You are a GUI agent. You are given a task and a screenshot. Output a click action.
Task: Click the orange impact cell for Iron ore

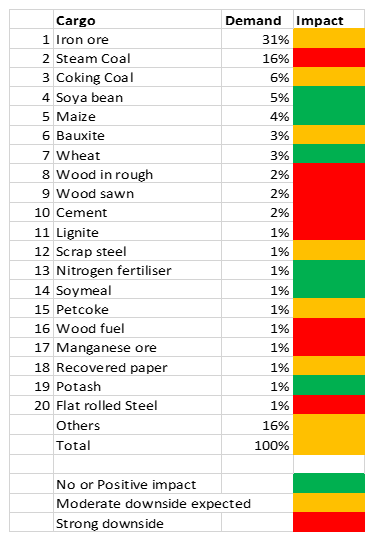329,39
